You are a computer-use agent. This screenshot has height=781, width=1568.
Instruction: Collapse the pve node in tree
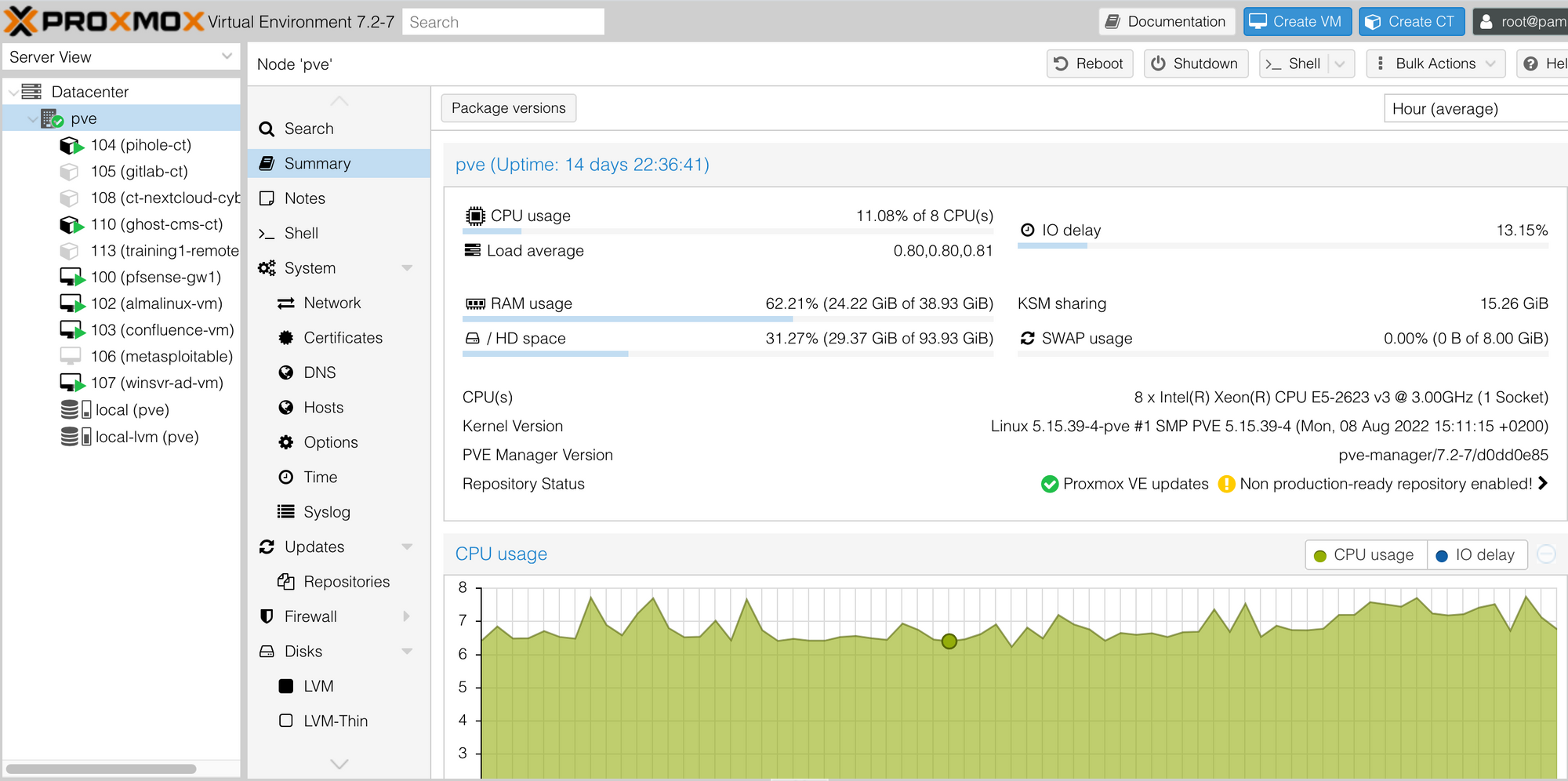coord(31,119)
